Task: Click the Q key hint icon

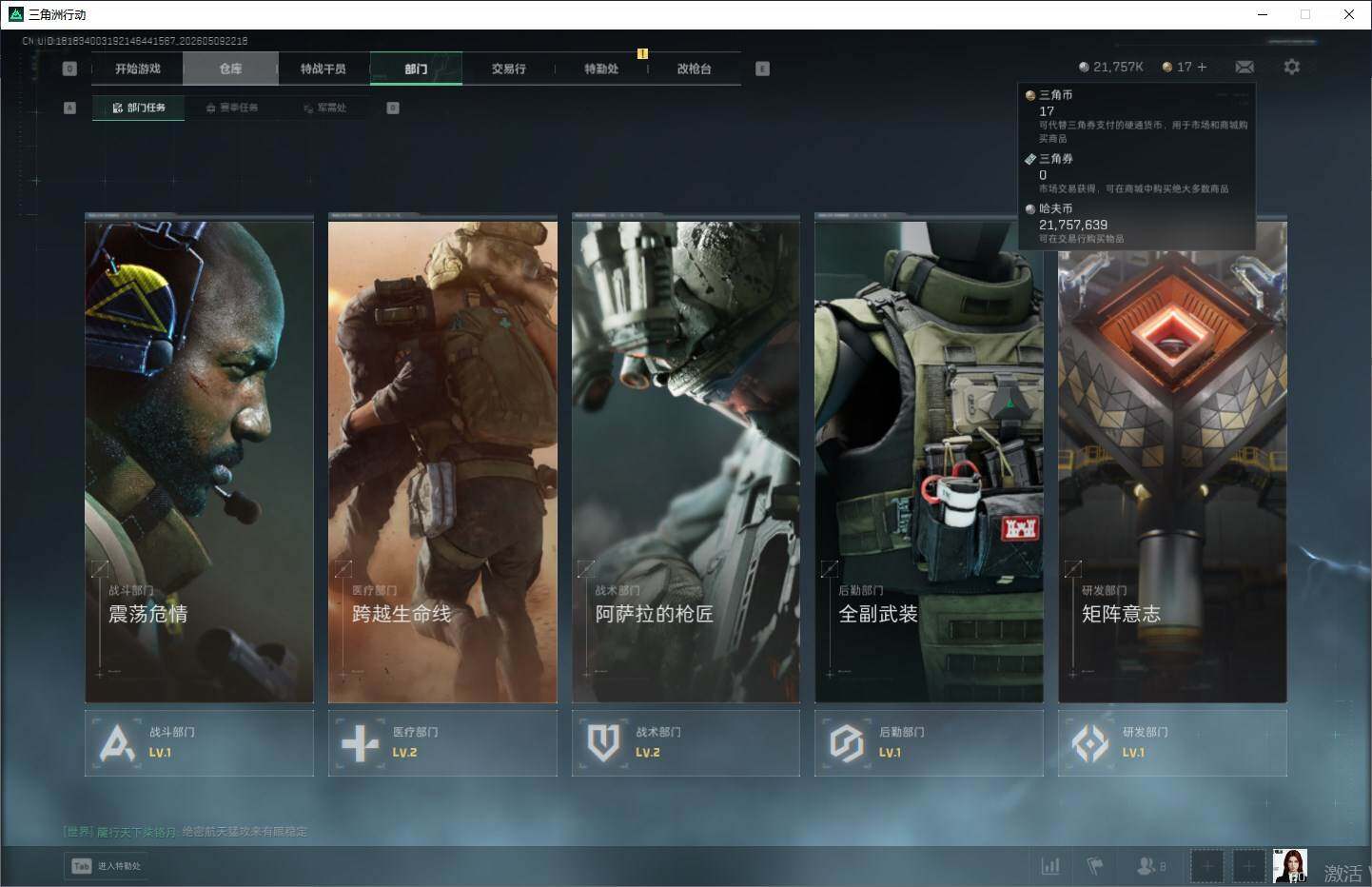Action: click(69, 69)
